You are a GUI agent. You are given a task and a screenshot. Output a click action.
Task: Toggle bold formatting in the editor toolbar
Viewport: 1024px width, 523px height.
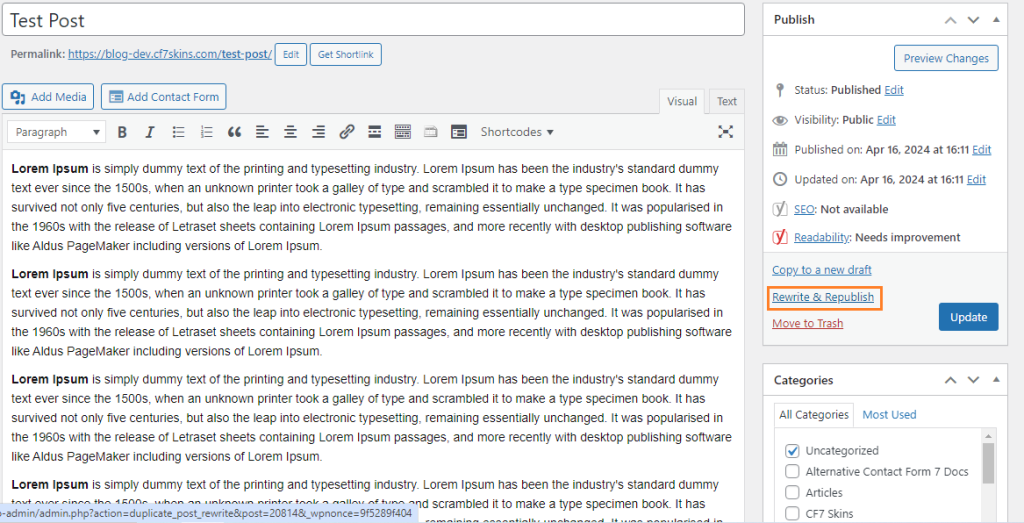tap(122, 132)
